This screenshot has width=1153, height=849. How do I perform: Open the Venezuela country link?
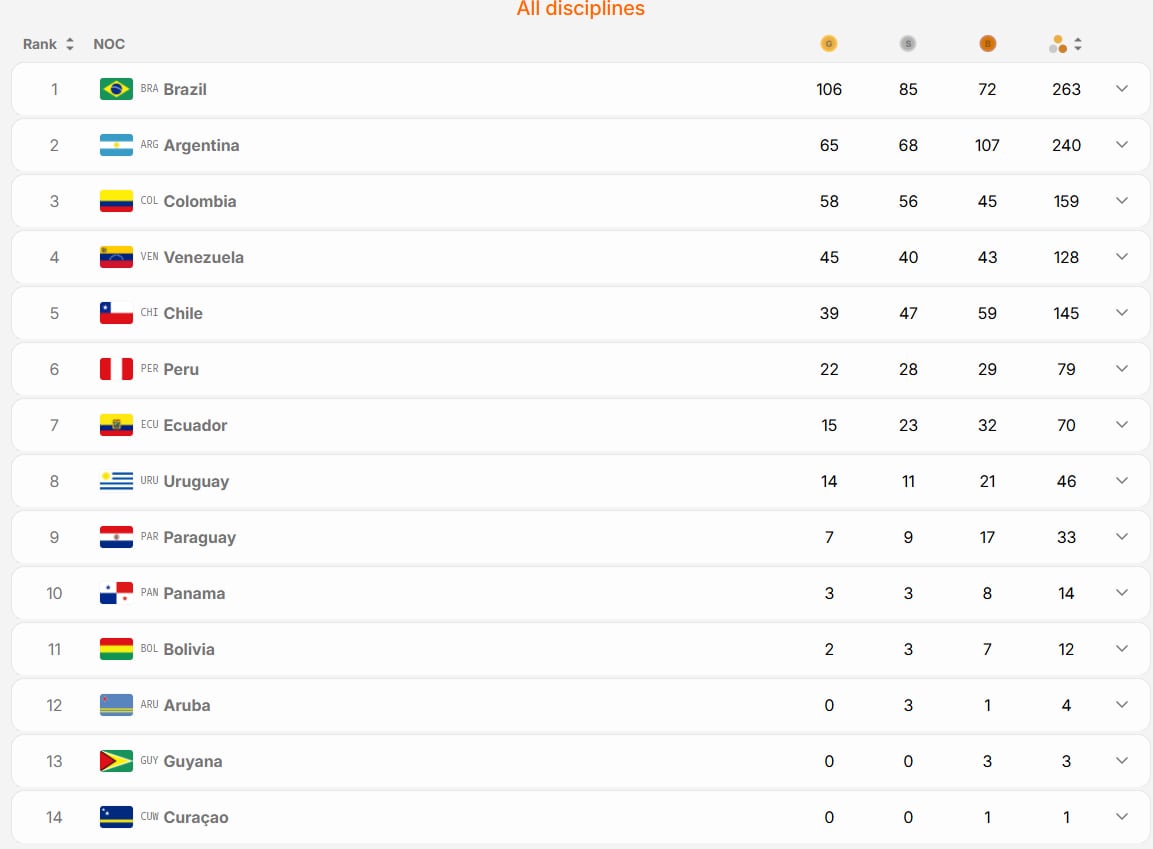pos(204,257)
